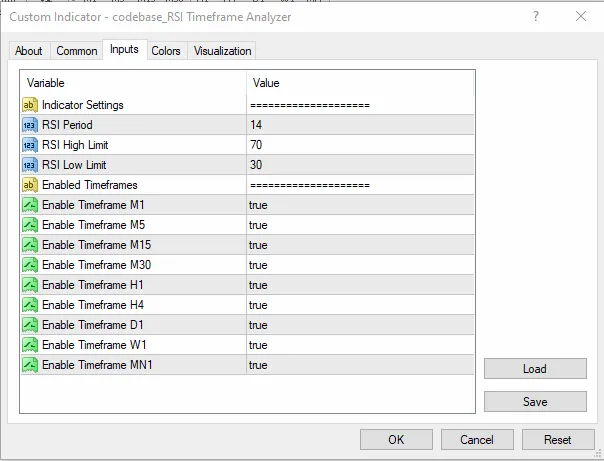Select the RSI Low Limit value 30
Image resolution: width=604 pixels, height=461 pixels.
pos(256,165)
